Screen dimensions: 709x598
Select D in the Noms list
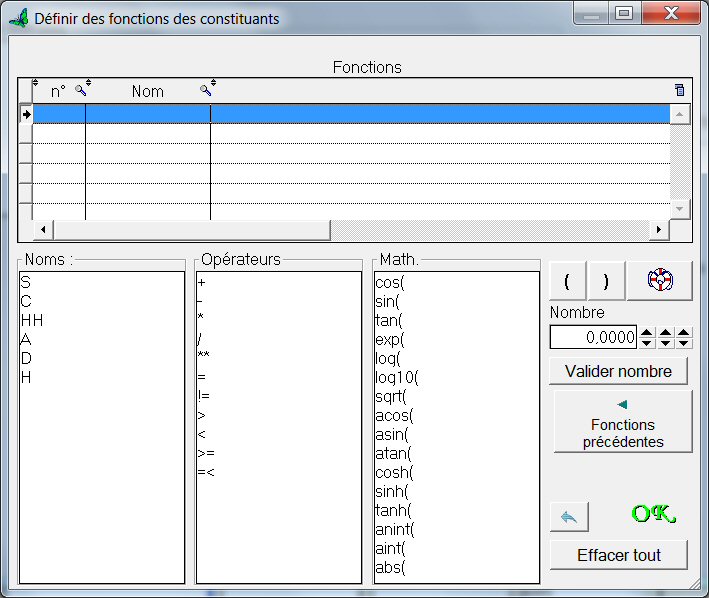click(26, 358)
